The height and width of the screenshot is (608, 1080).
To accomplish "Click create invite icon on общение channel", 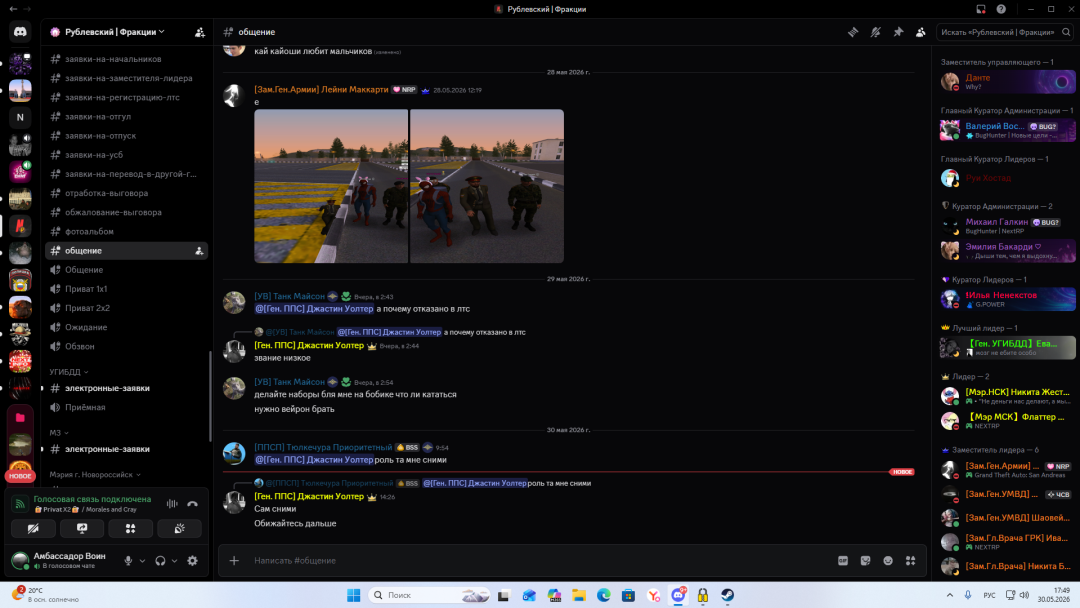I will click(x=199, y=251).
